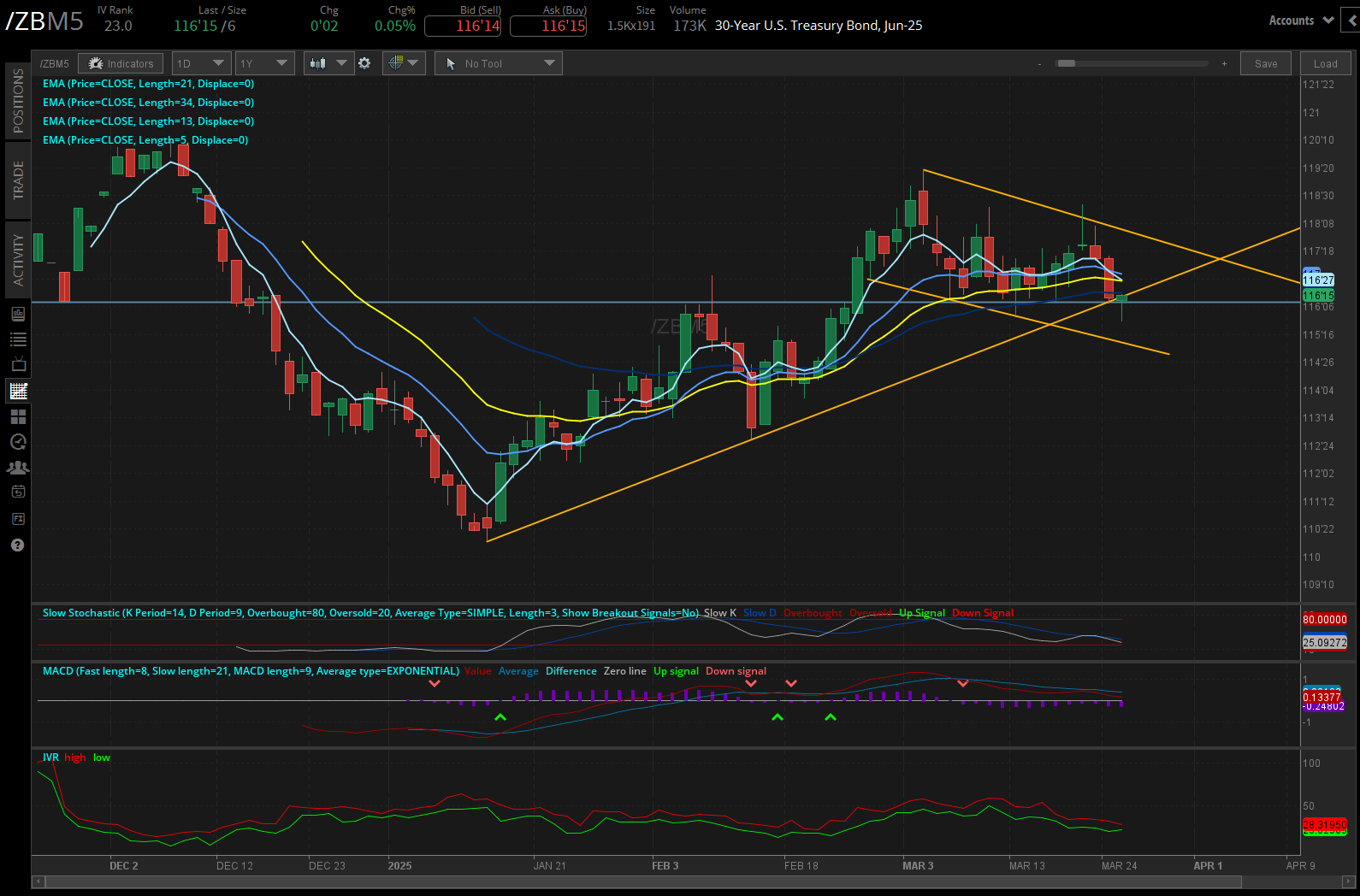Image resolution: width=1360 pixels, height=896 pixels.
Task: Click the Indicators button
Action: pos(121,63)
